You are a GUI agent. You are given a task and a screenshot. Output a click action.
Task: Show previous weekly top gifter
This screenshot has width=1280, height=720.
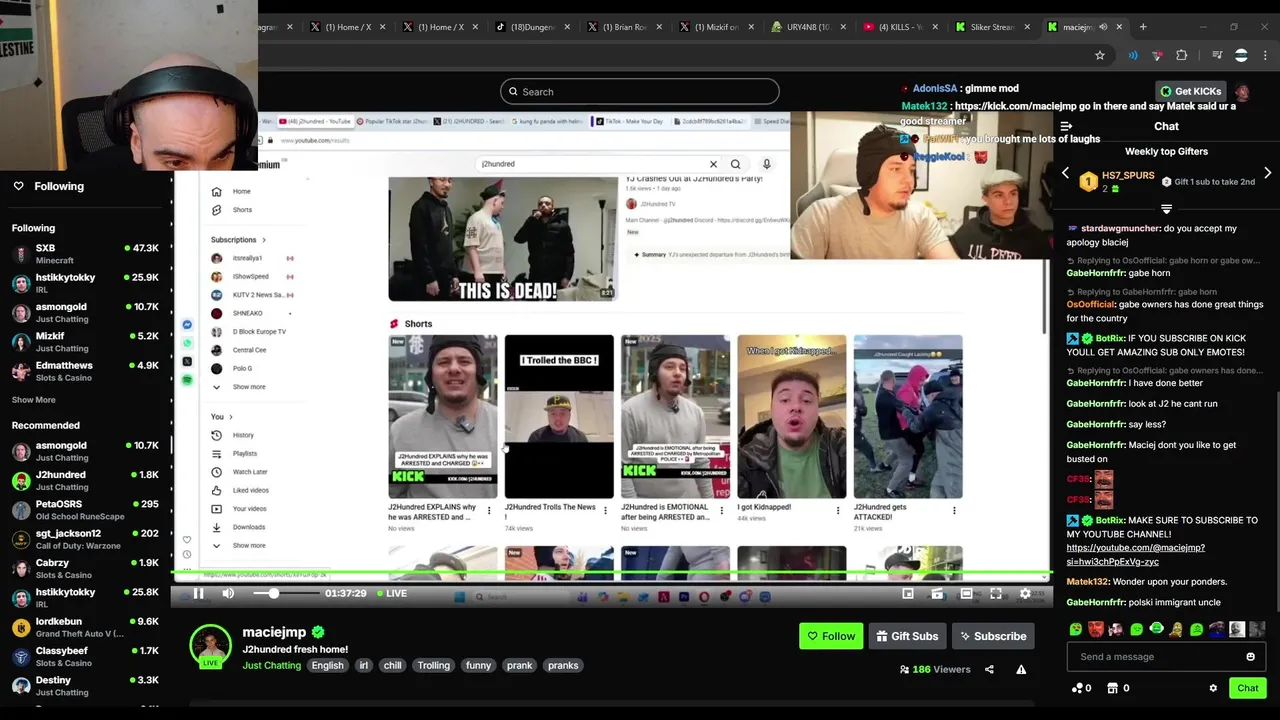tap(1065, 173)
